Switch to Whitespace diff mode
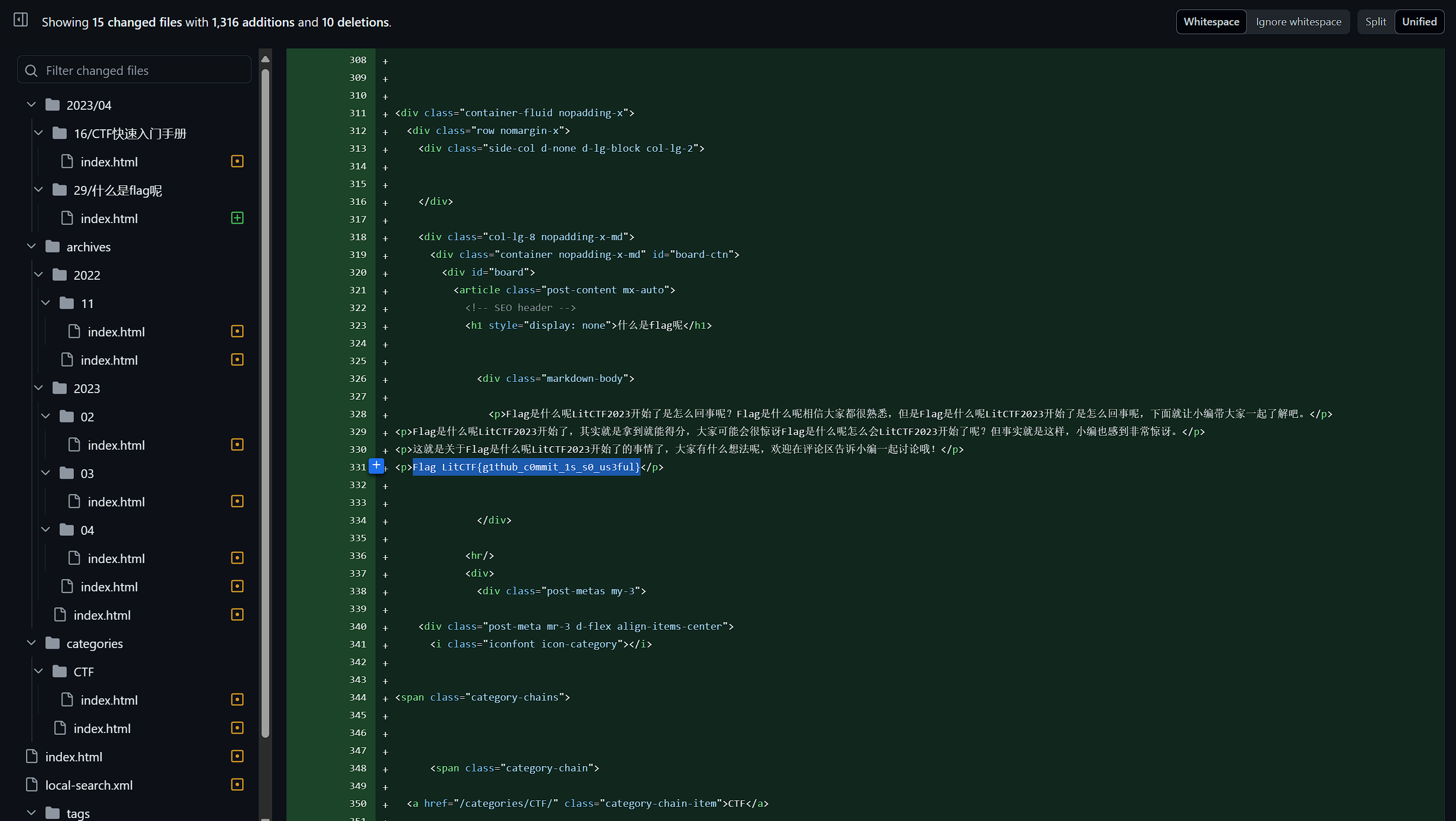Viewport: 1456px width, 821px height. point(1211,22)
